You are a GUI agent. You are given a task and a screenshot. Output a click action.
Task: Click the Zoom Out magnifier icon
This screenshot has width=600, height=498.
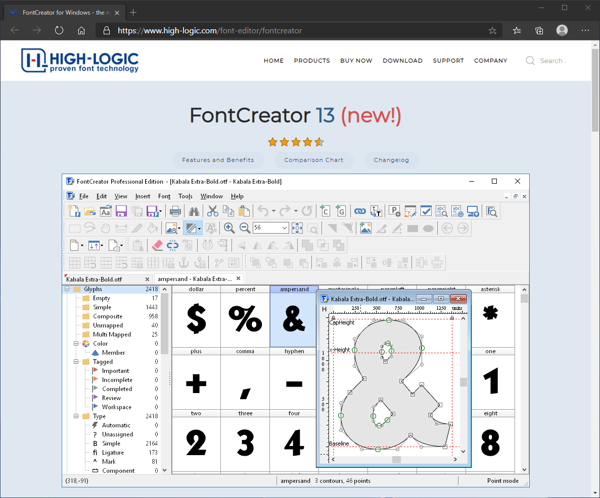[x=245, y=228]
